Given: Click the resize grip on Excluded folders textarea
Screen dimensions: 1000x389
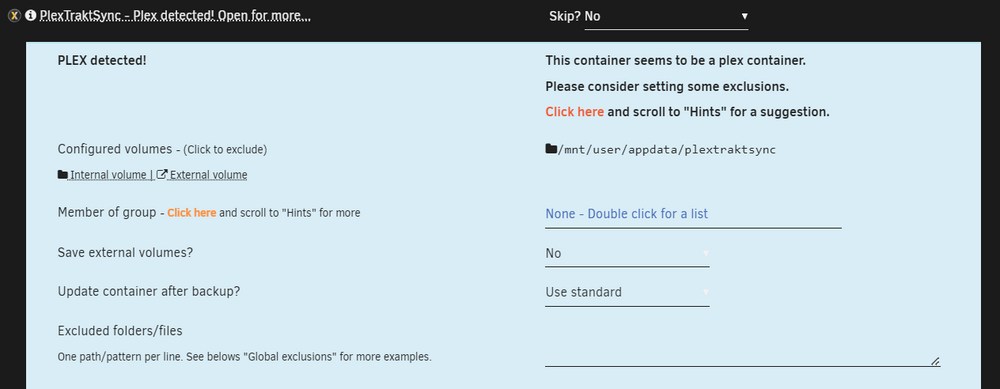Looking at the screenshot, I should pyautogui.click(x=935, y=361).
